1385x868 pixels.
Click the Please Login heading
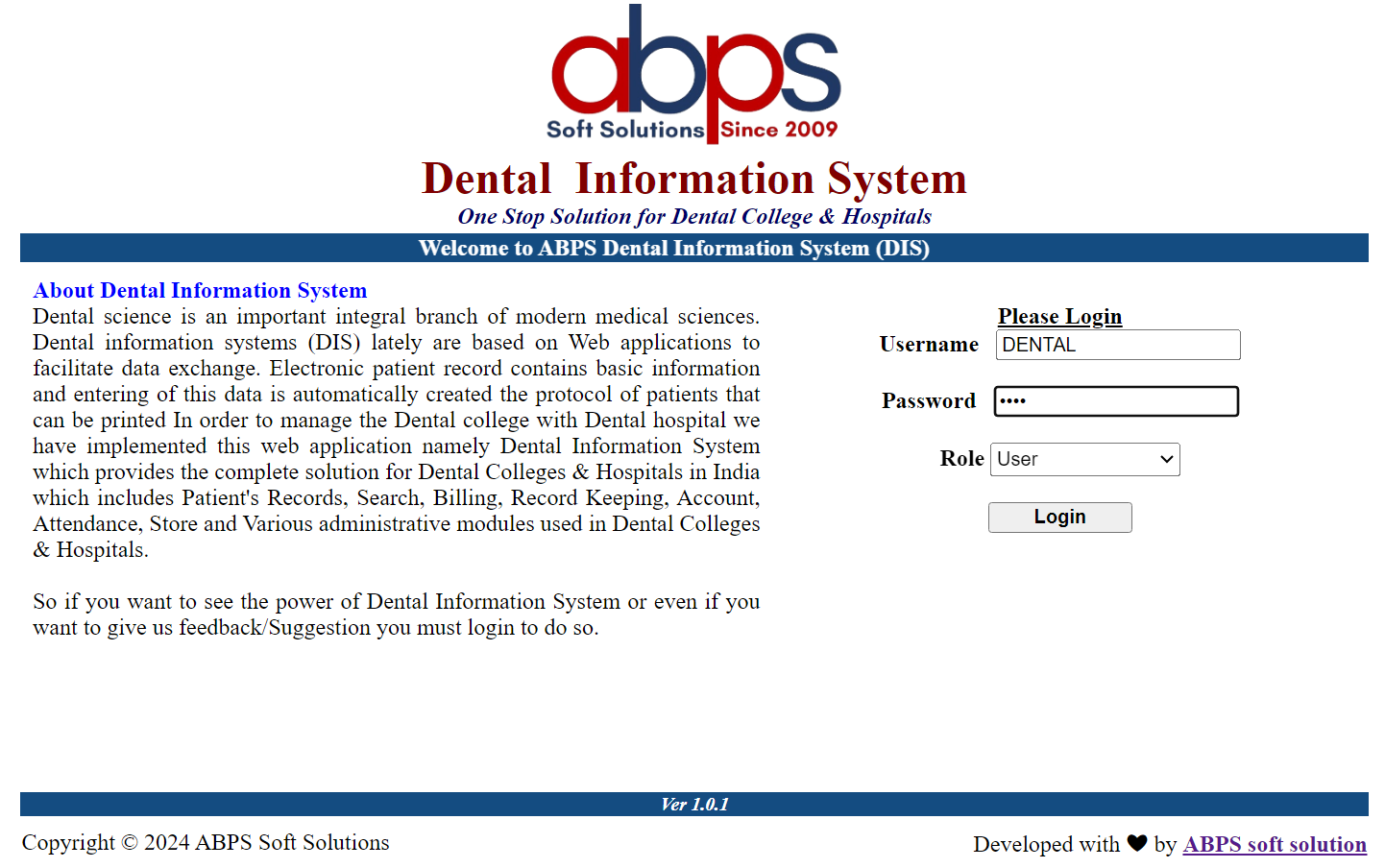[1059, 316]
